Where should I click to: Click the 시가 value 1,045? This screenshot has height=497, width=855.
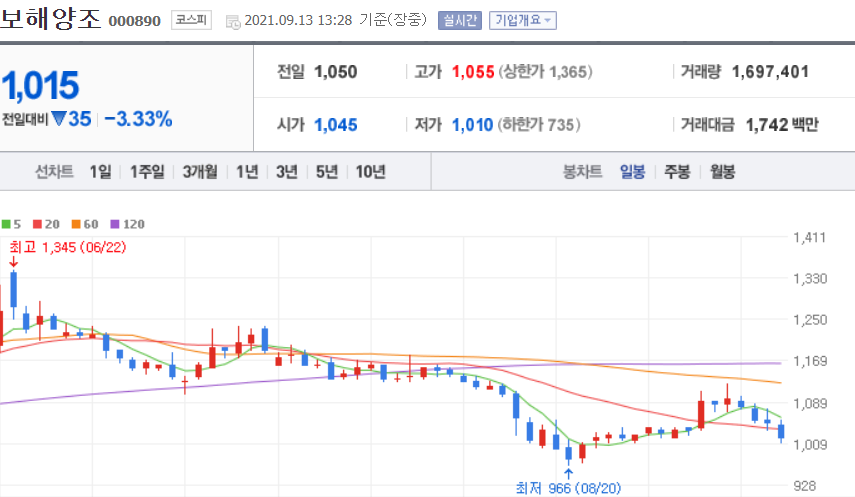pyautogui.click(x=336, y=125)
